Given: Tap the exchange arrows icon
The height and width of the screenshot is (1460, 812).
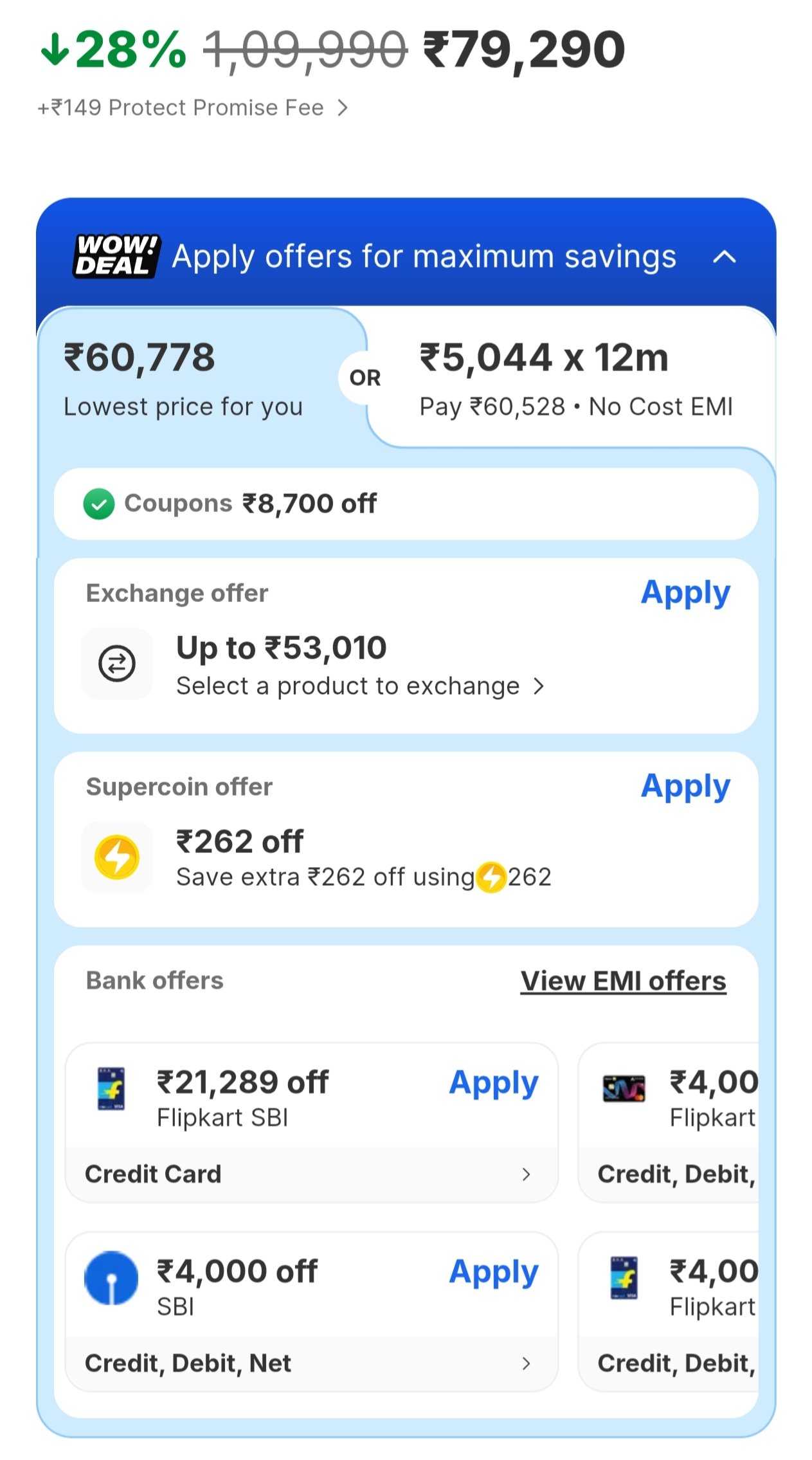Looking at the screenshot, I should [x=117, y=663].
